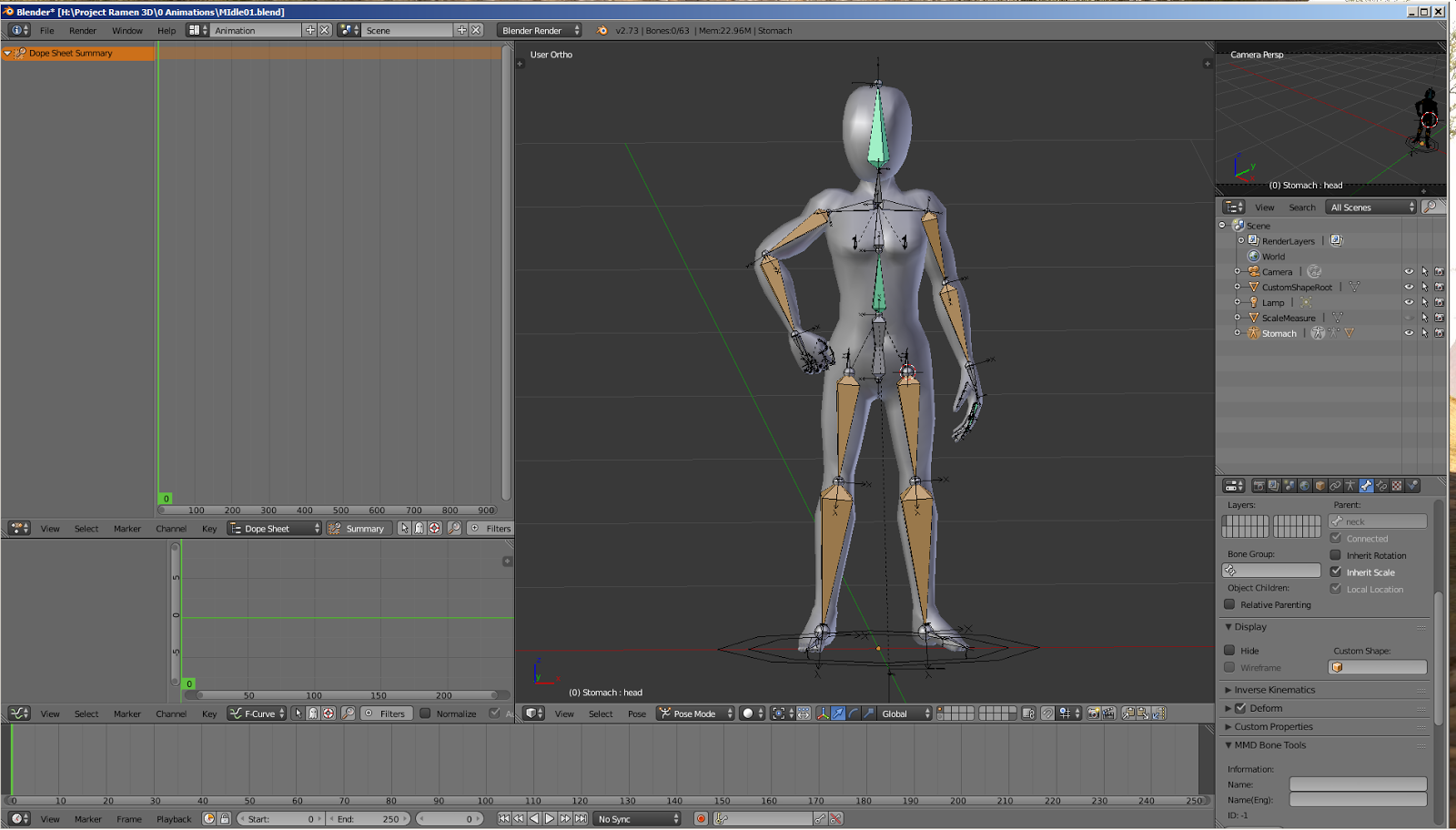Open the Bone Constraints properties icon
Screen dimensions: 1456x830
point(1381,486)
